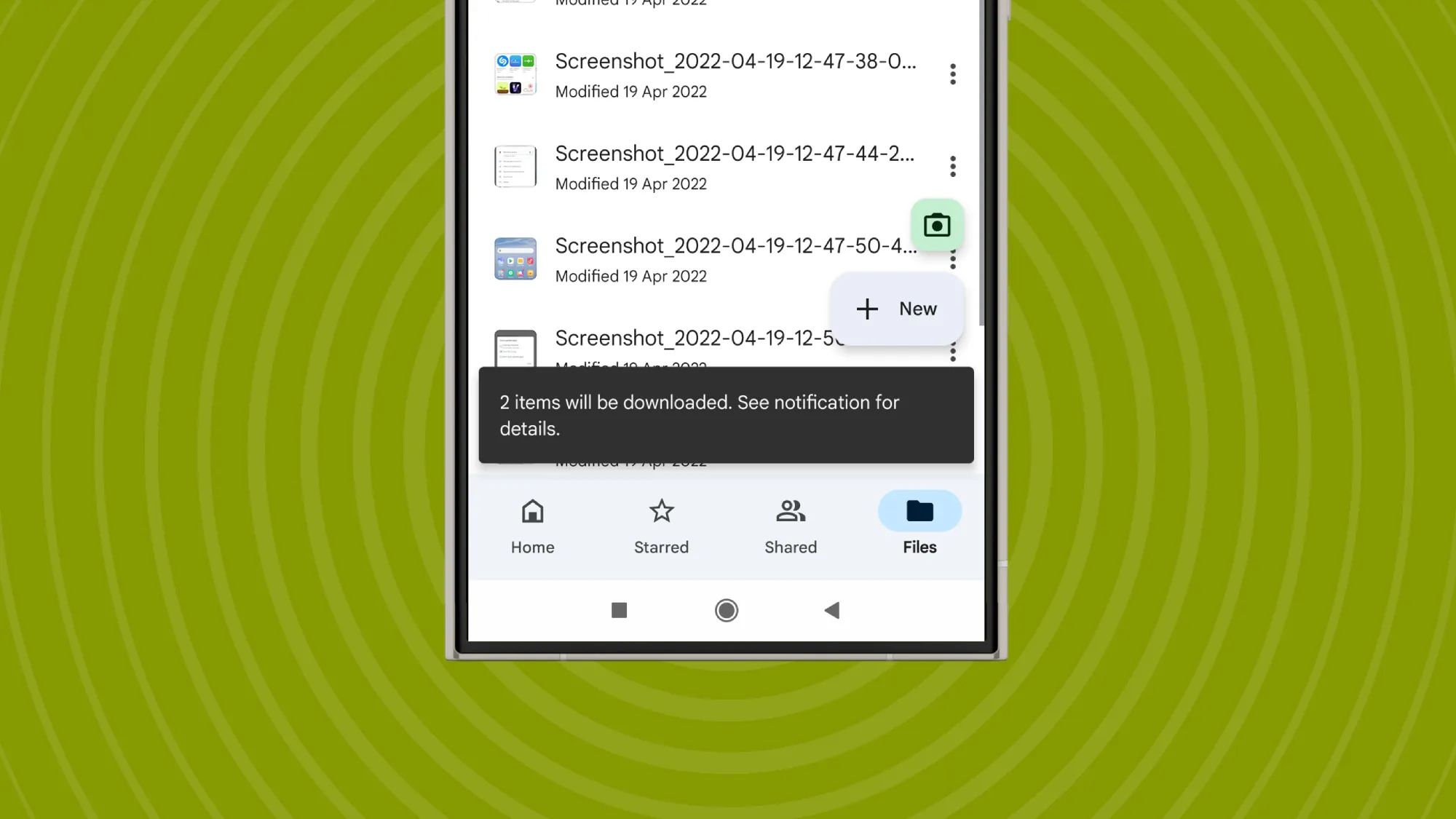
Task: Navigate to Shared tab
Action: pos(790,525)
